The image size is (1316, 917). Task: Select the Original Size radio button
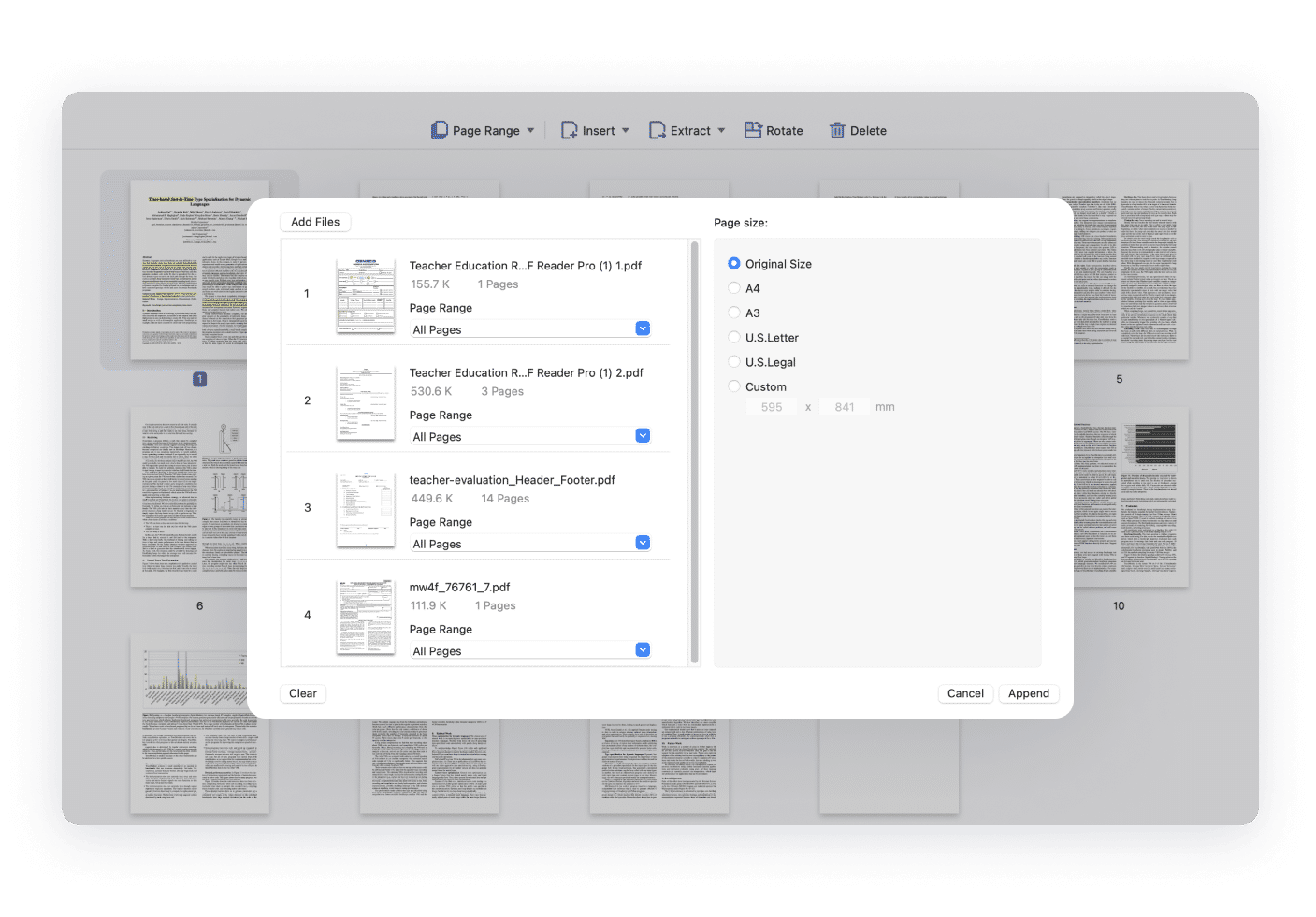point(734,264)
